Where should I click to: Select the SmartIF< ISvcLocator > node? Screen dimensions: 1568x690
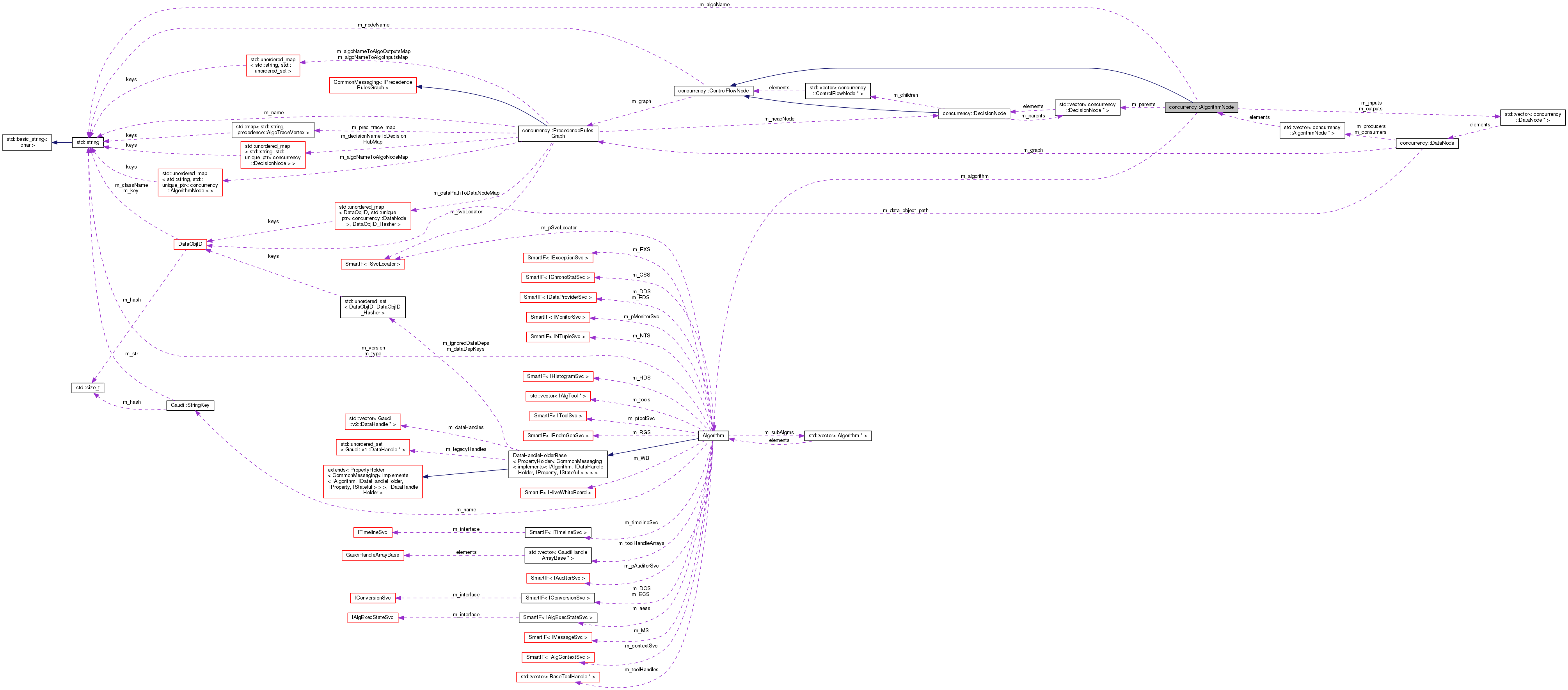point(373,264)
